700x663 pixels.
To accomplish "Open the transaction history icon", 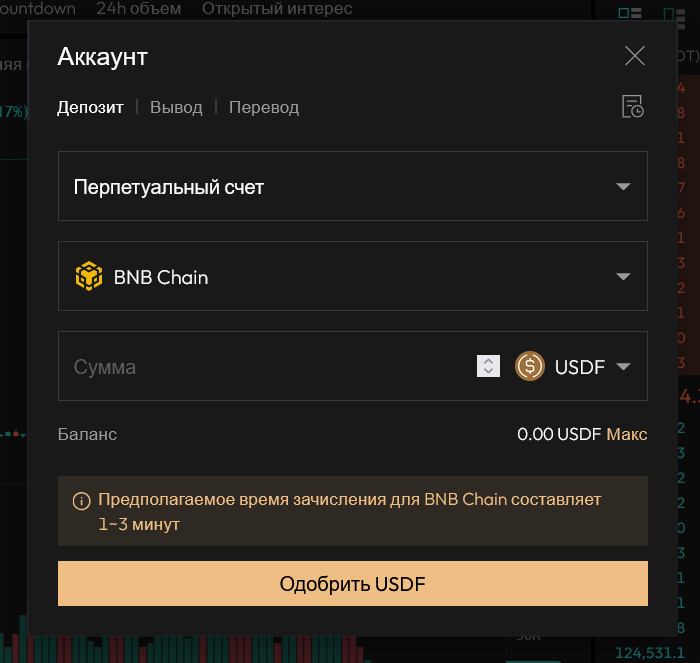I will (632, 107).
